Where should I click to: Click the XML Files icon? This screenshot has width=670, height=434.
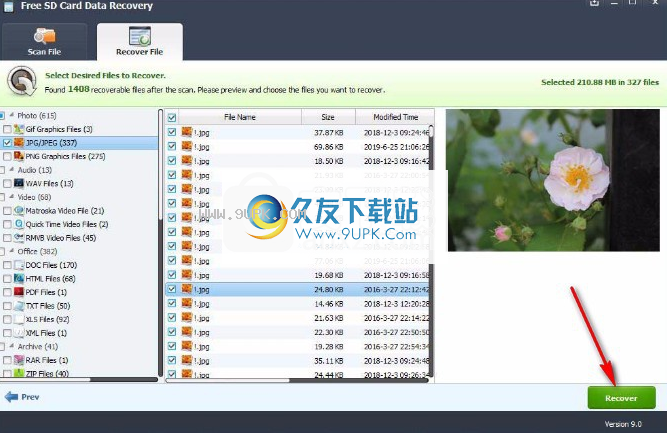pos(19,333)
